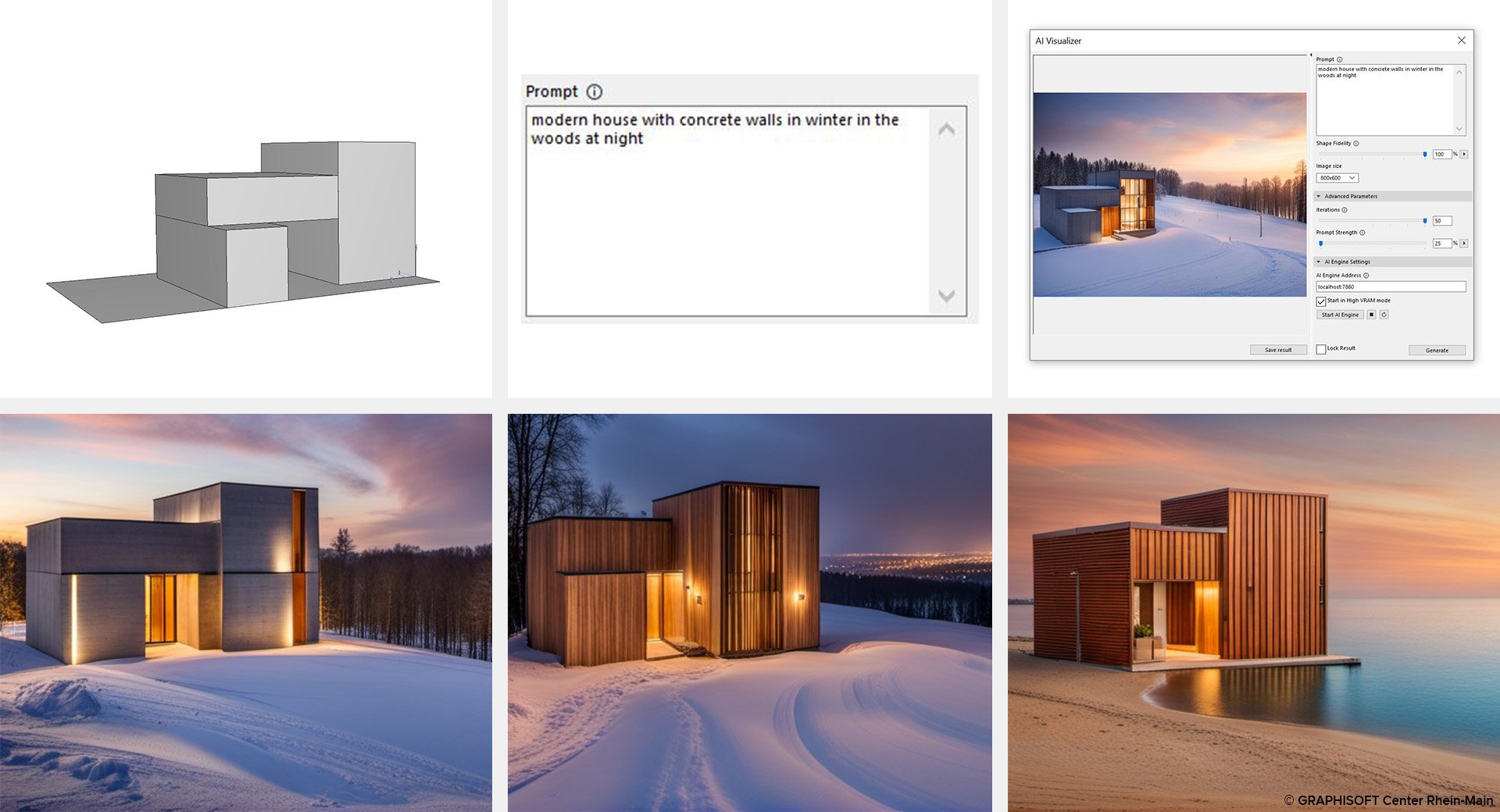Open the wooden house snow render

(x=750, y=613)
